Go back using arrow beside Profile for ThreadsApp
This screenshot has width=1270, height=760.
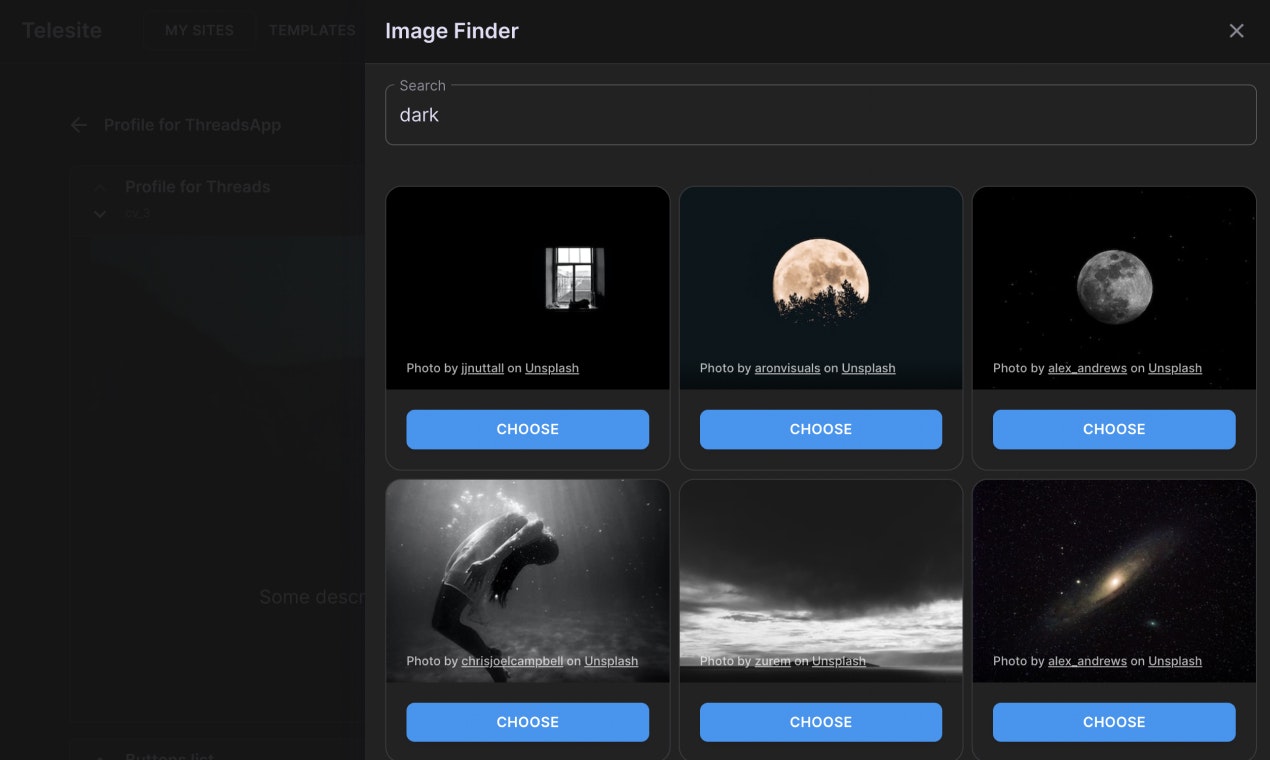pos(79,125)
